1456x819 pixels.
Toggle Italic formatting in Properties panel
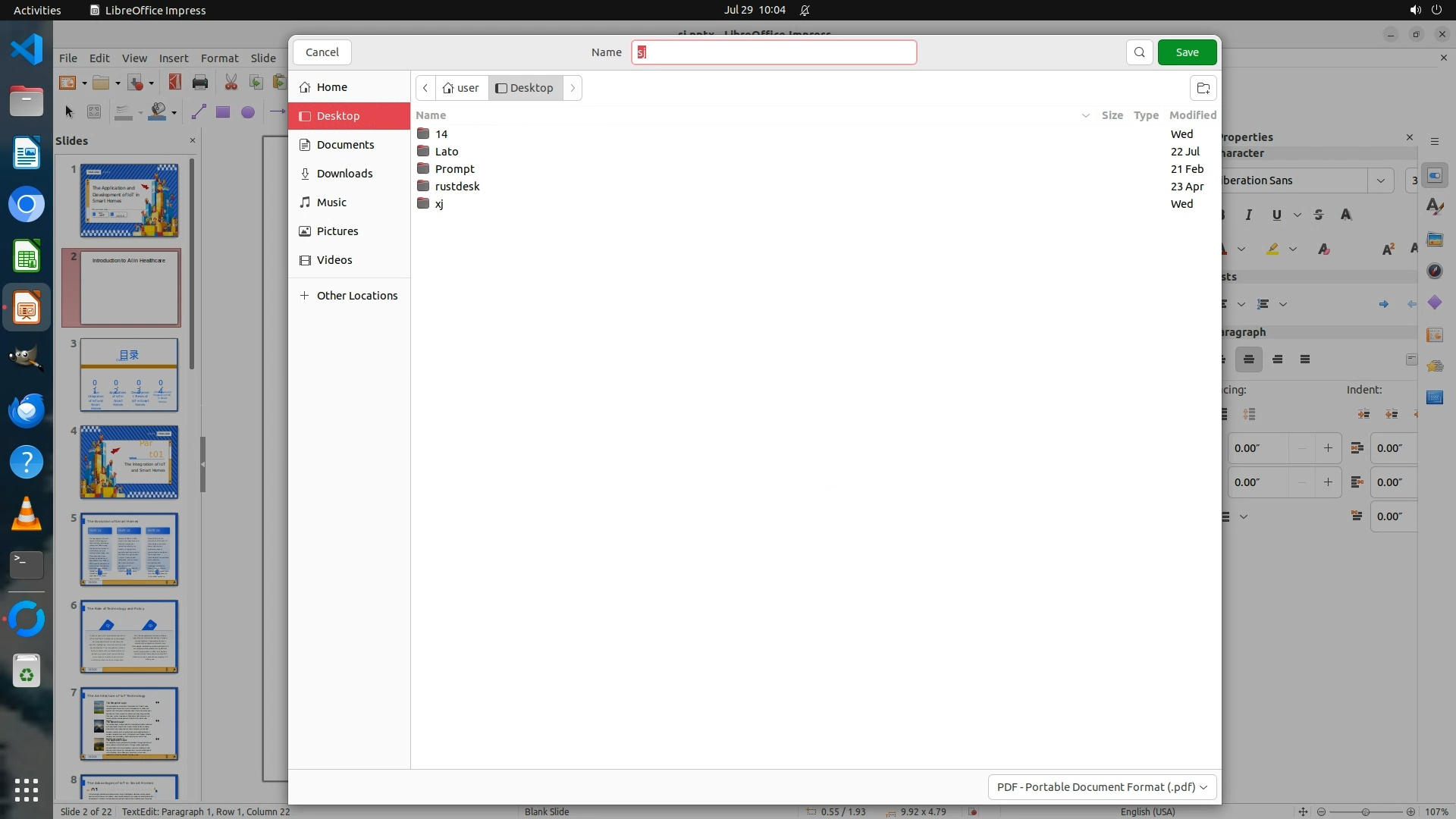pos(1249,215)
